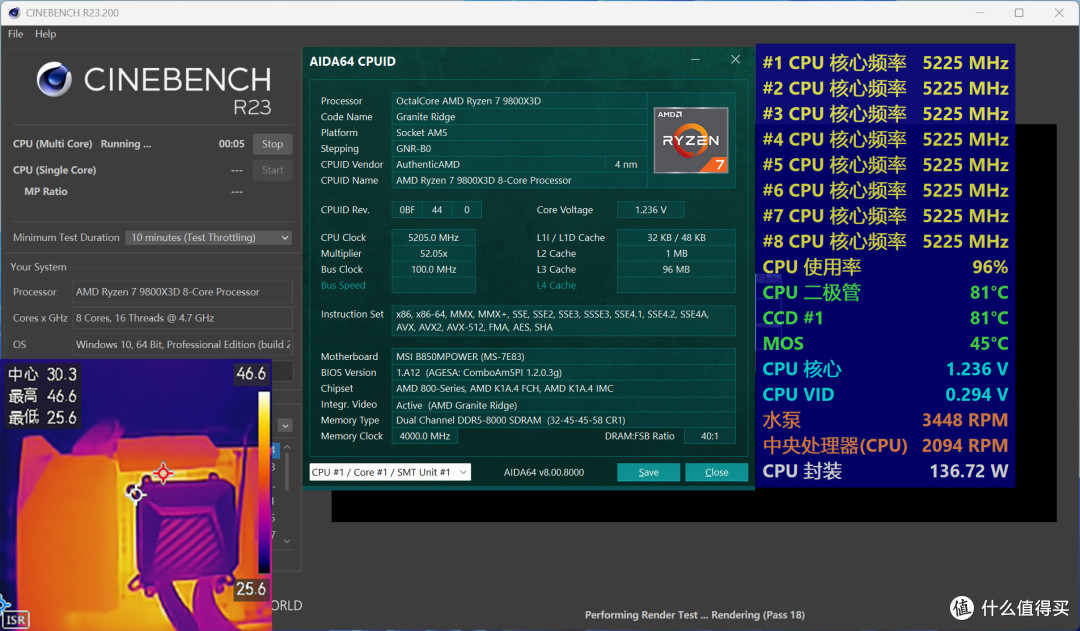This screenshot has height=631, width=1080.
Task: Click the BIOS Version field
Action: pos(563,373)
